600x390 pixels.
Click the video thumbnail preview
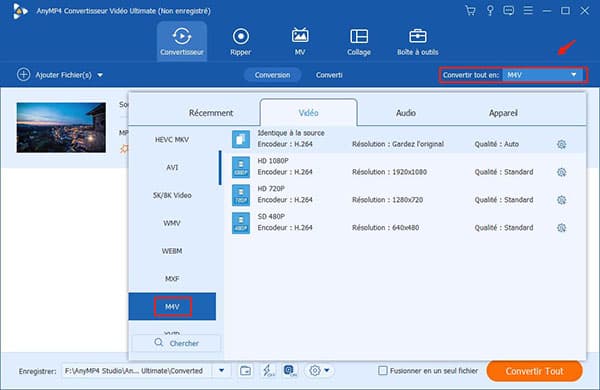(x=61, y=127)
